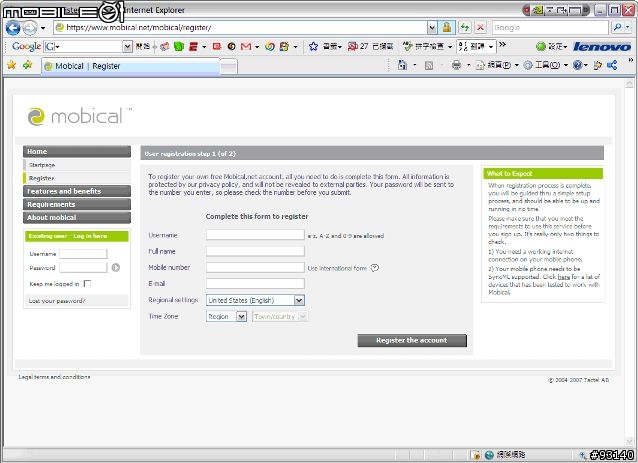This screenshot has width=638, height=463.
Task: Click the green icon in Google Toolbar
Action: [179, 47]
